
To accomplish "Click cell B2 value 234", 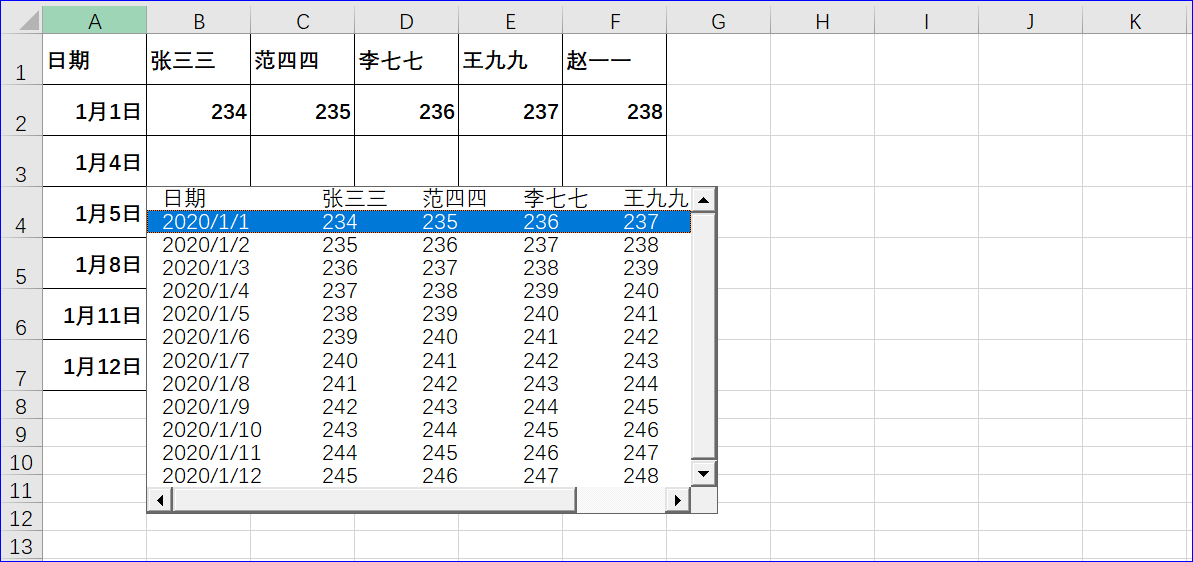I will click(x=199, y=110).
